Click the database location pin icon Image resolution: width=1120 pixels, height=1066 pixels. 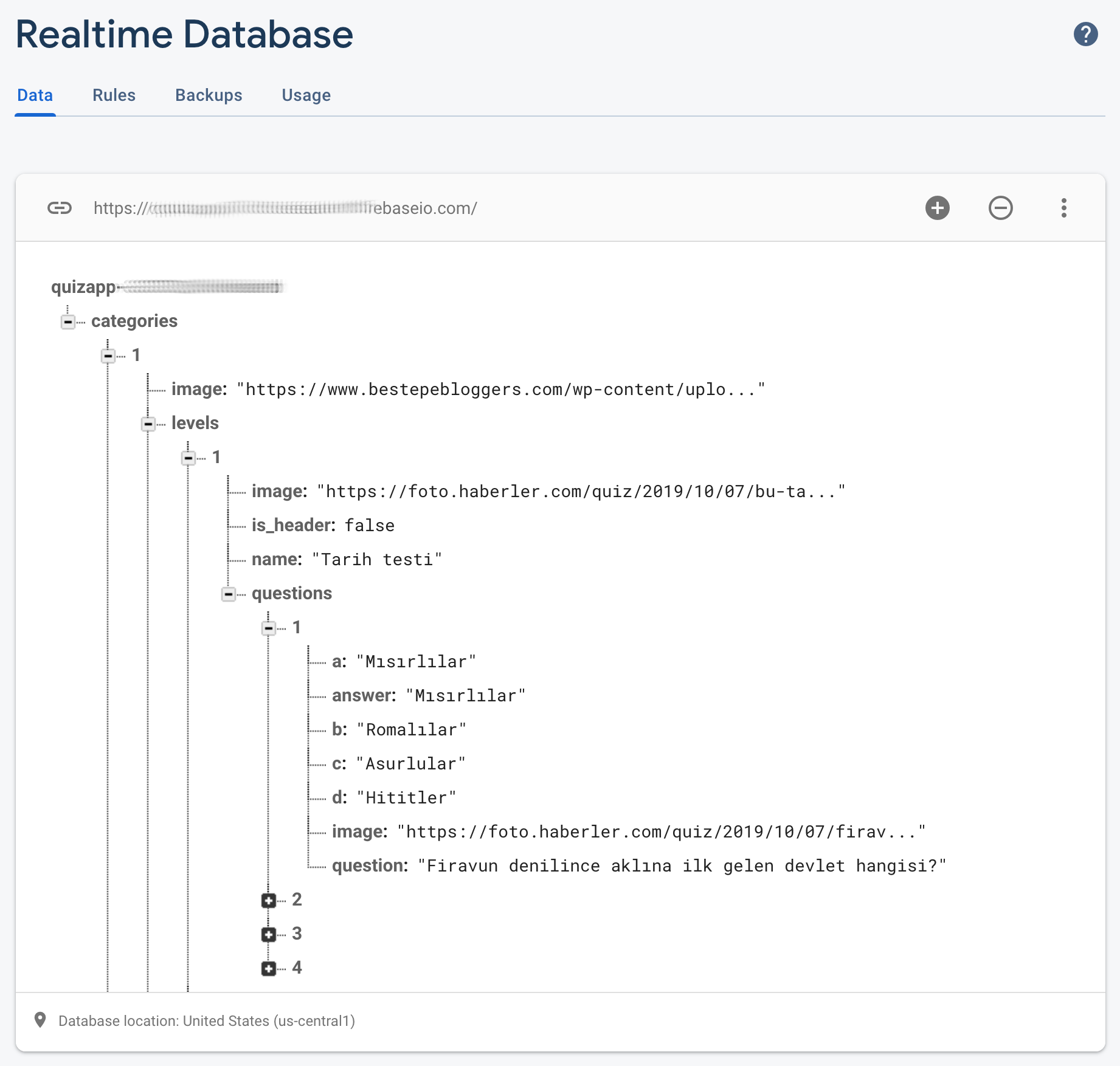click(40, 1020)
